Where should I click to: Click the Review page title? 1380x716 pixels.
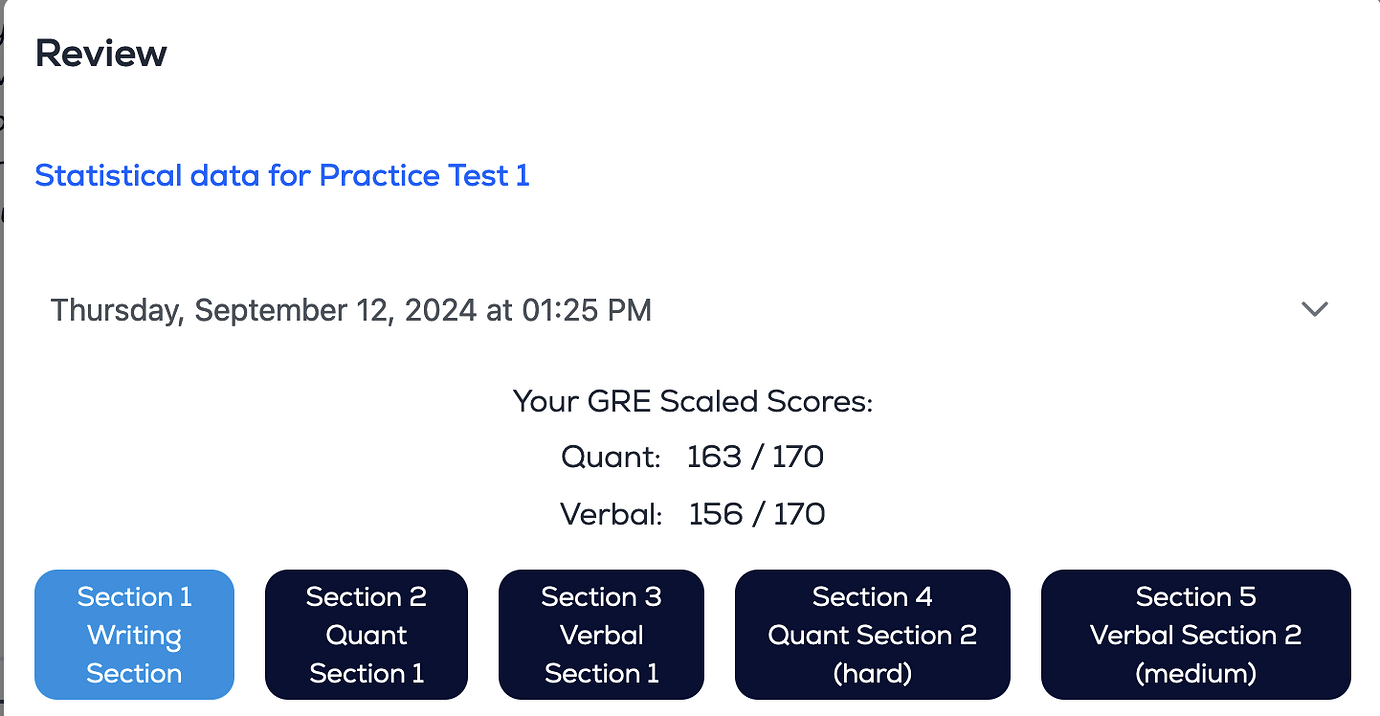(100, 52)
